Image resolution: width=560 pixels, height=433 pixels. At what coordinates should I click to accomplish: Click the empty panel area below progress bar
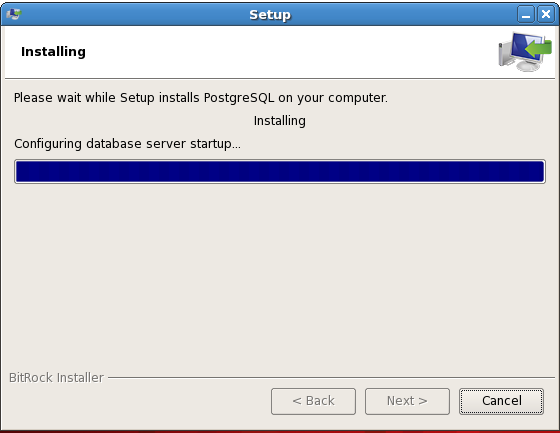pos(280,275)
